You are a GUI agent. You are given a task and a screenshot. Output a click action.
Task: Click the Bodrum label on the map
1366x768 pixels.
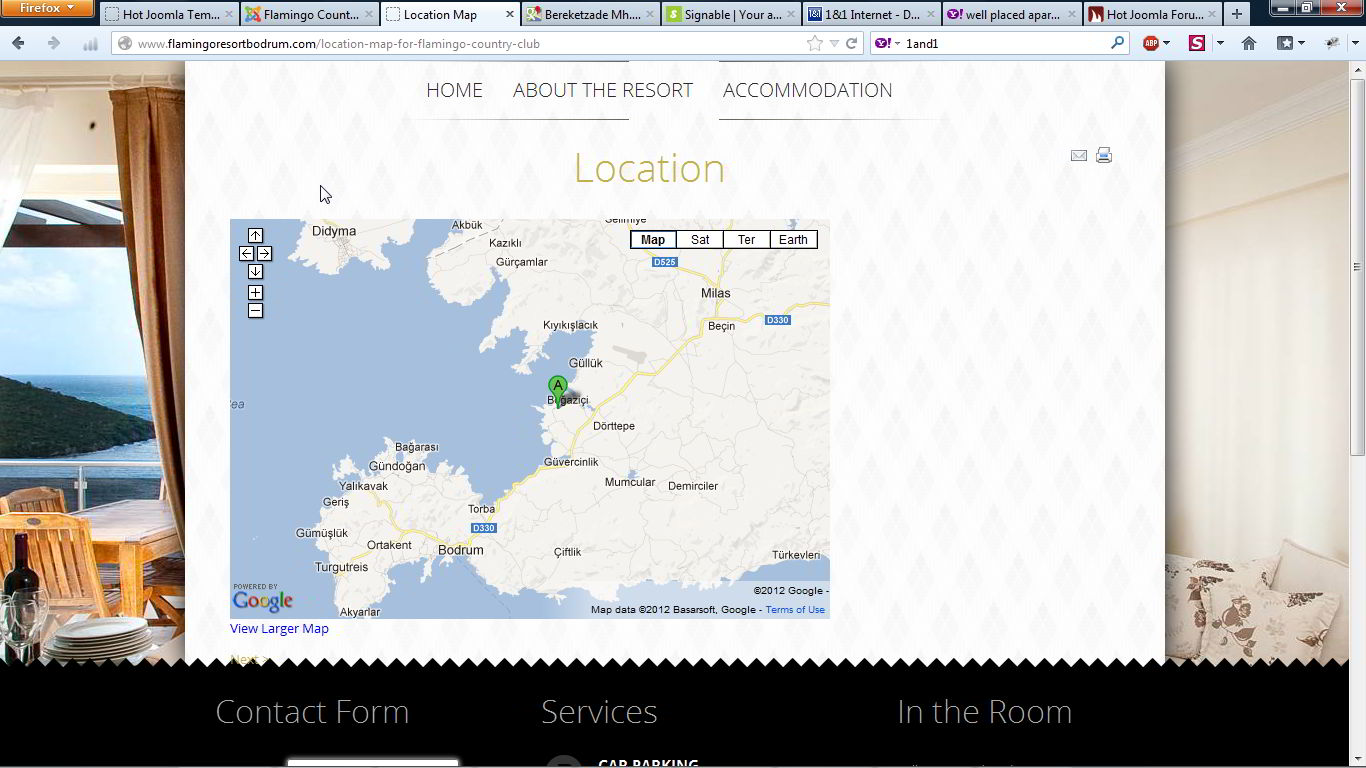coord(460,550)
